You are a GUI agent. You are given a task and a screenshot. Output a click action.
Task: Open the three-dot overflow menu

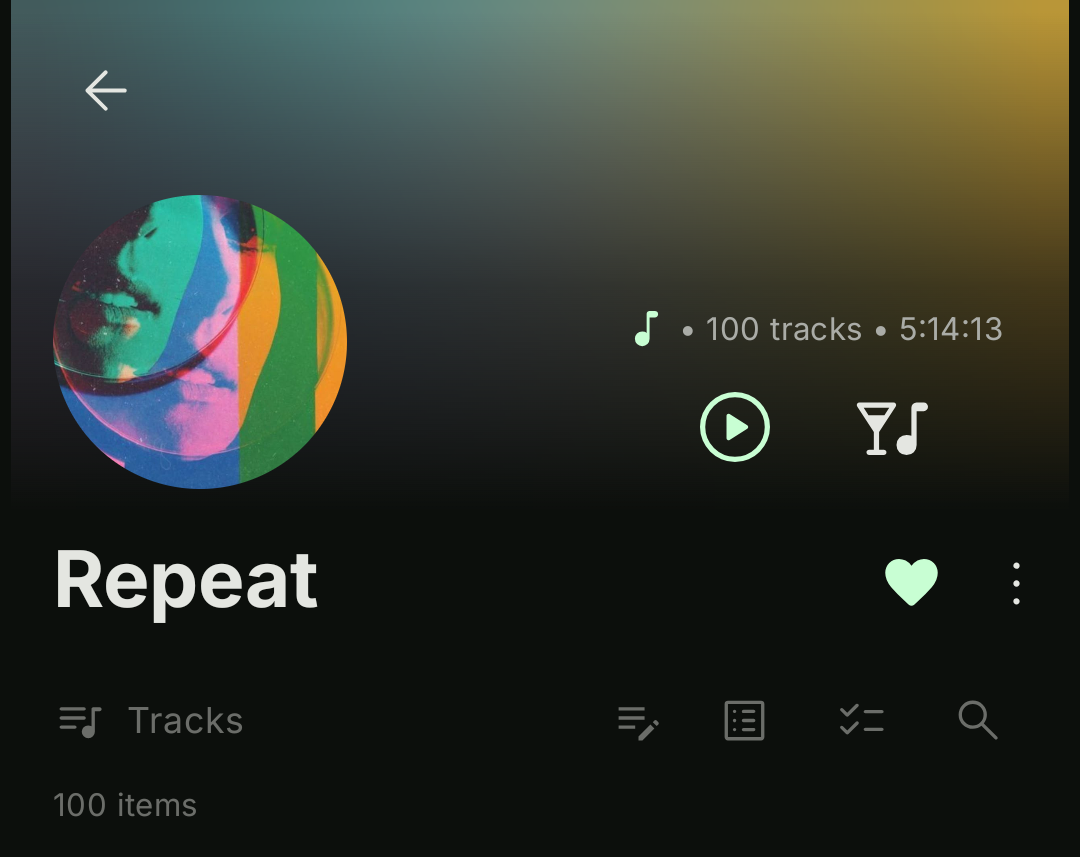pos(1016,584)
